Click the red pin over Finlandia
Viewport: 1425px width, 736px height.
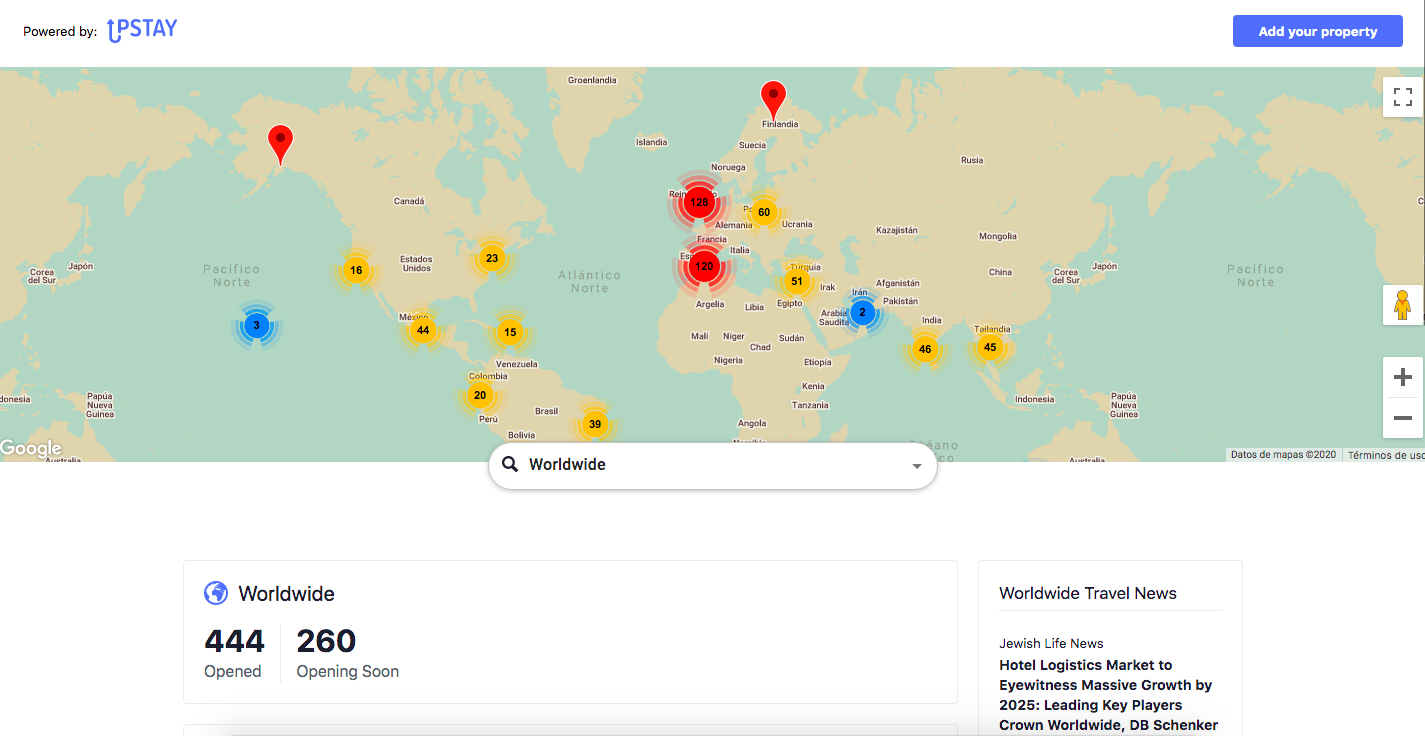click(773, 101)
